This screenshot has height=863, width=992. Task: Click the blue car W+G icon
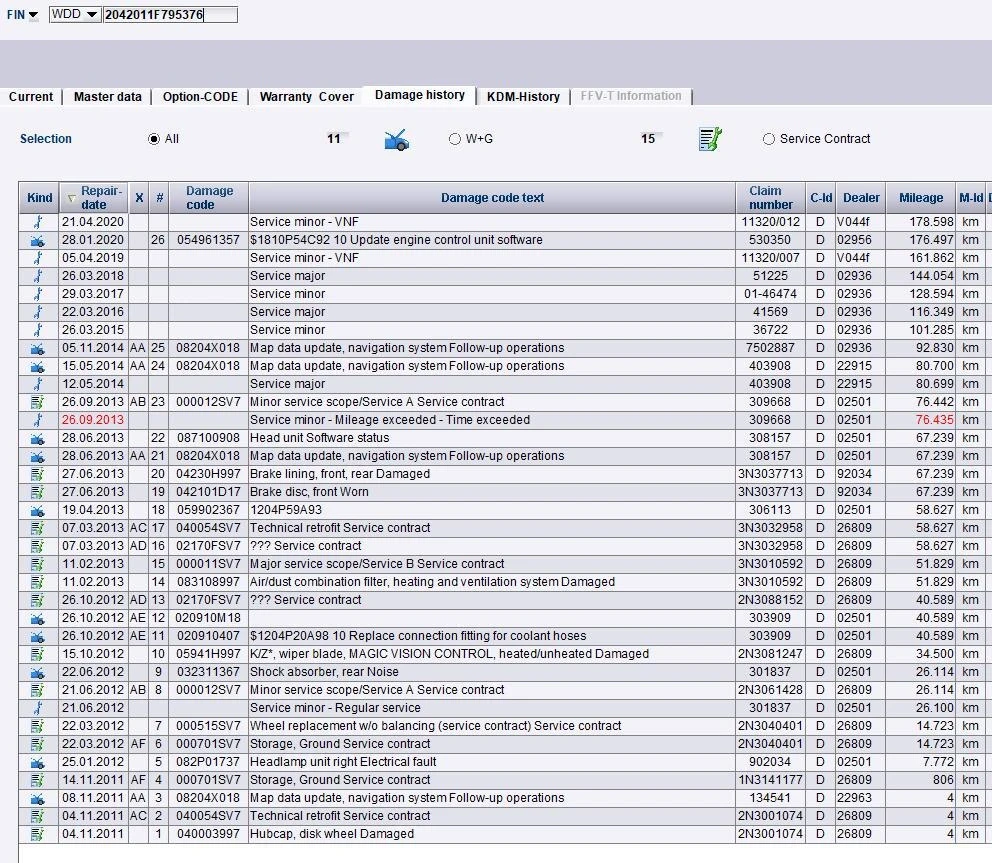pos(397,139)
